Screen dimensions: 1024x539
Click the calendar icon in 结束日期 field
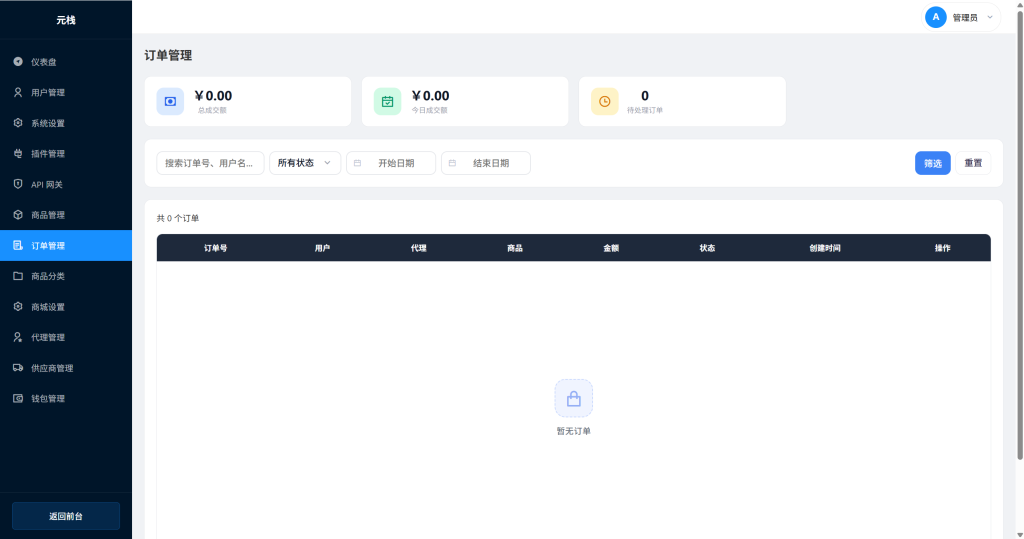452,163
